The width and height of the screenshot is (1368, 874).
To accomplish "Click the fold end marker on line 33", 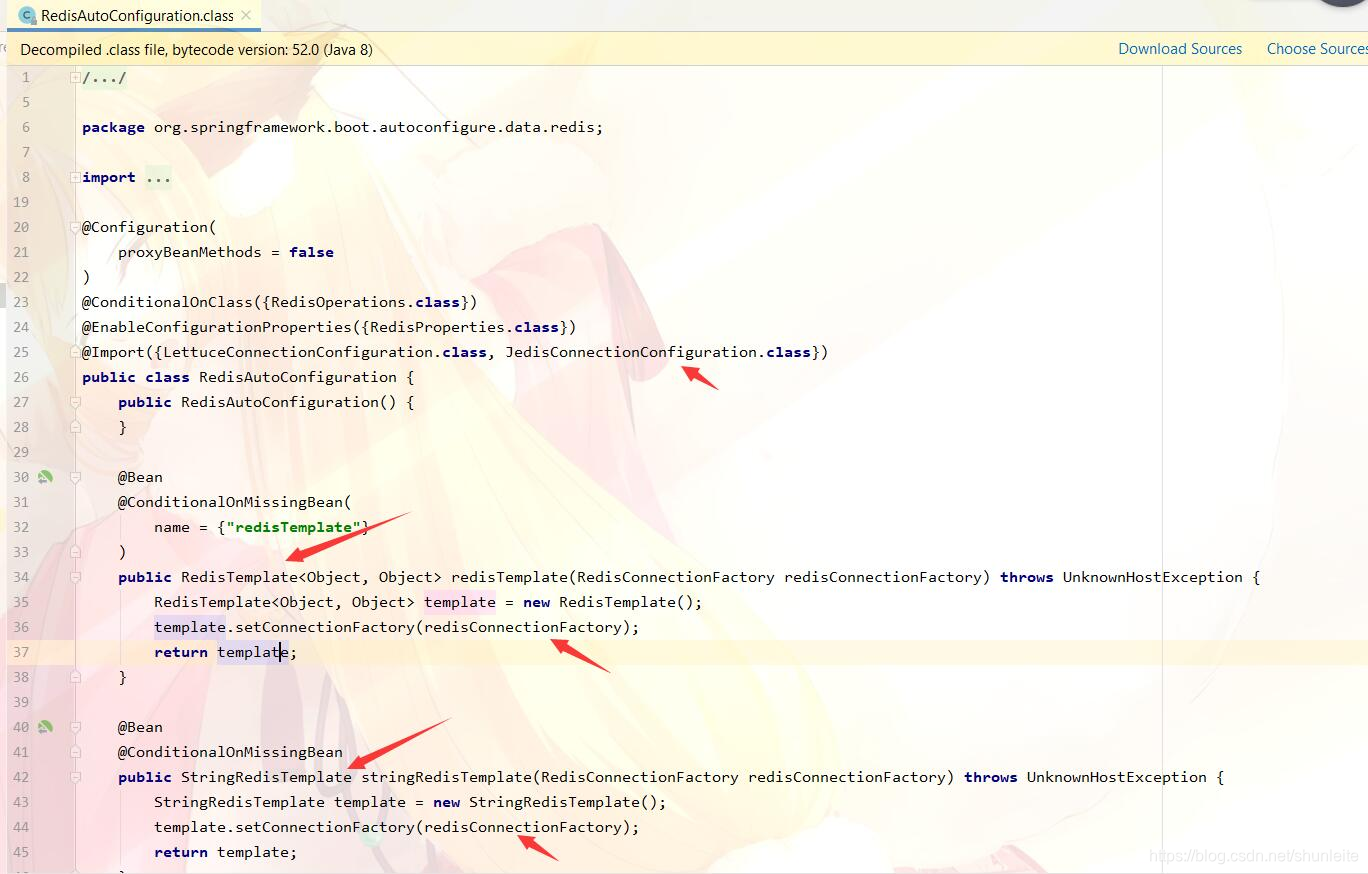I will [x=75, y=552].
